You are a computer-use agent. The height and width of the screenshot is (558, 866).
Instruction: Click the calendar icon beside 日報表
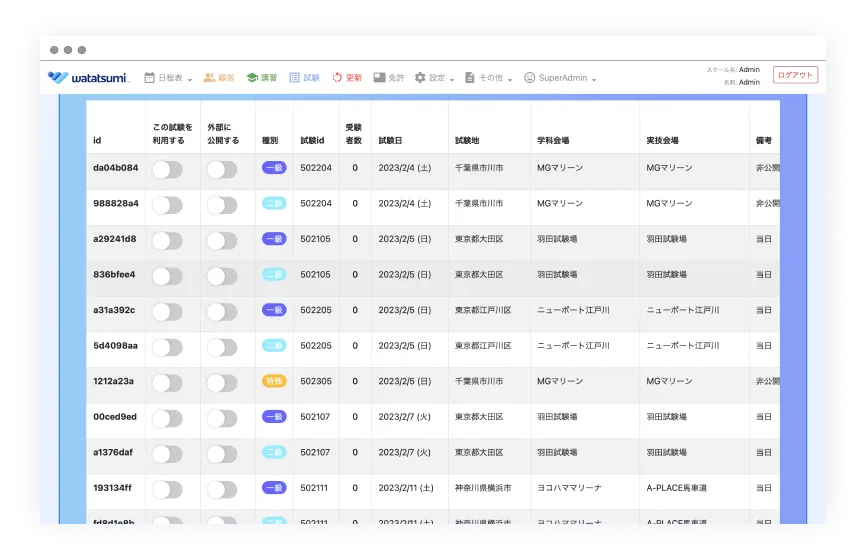(x=149, y=77)
